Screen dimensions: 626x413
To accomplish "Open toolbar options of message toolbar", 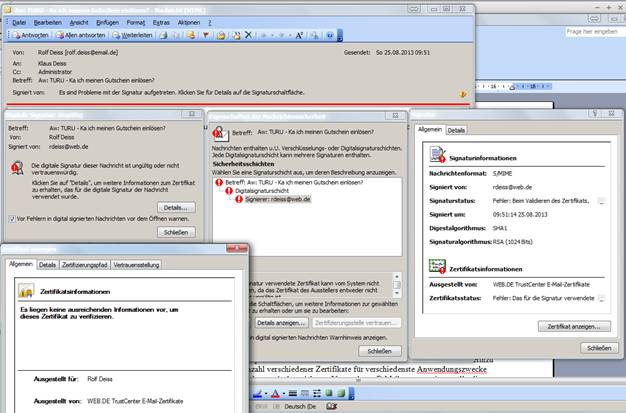I will coord(340,35).
